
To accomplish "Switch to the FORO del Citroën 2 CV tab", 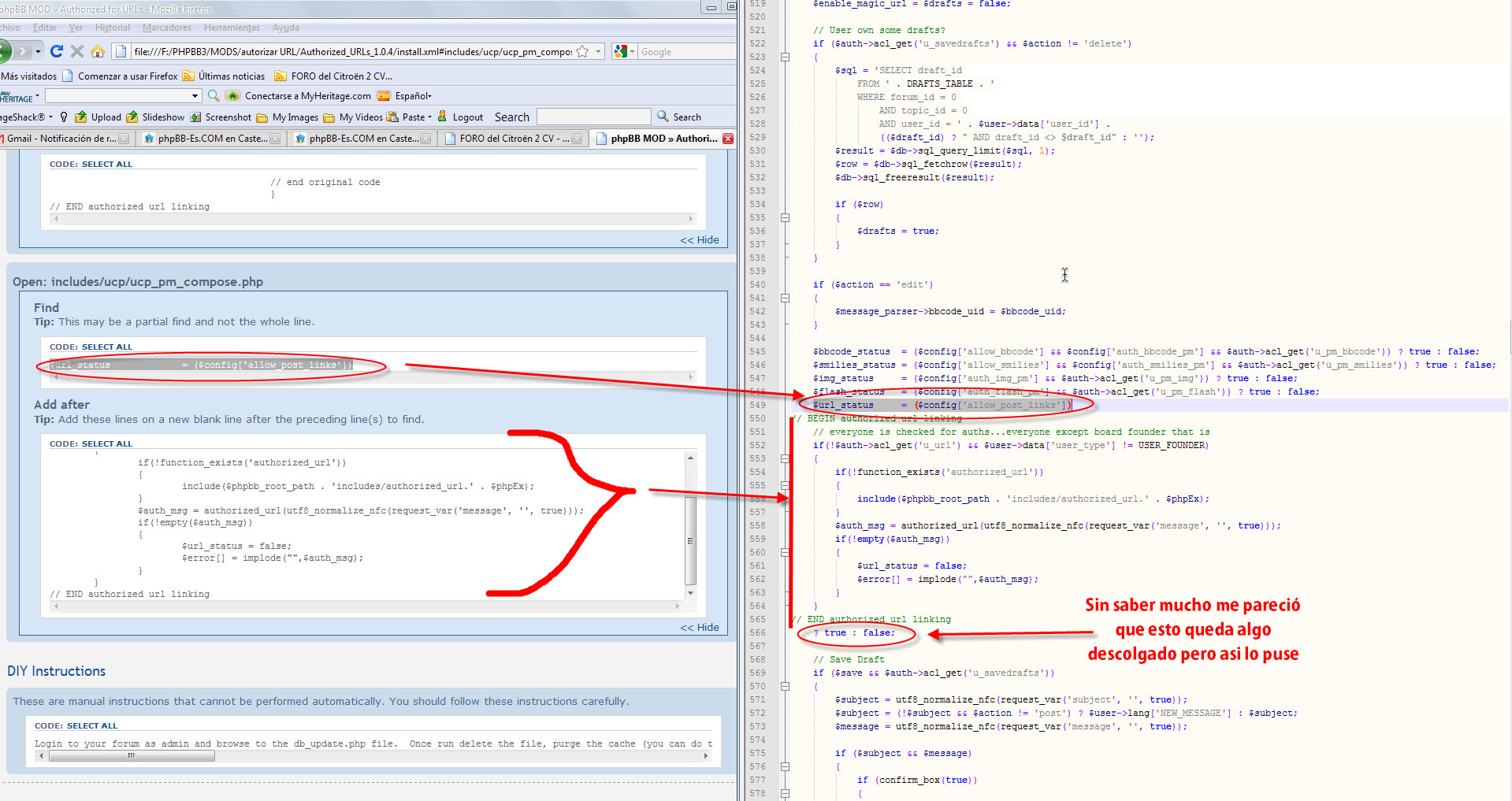I will coord(509,139).
